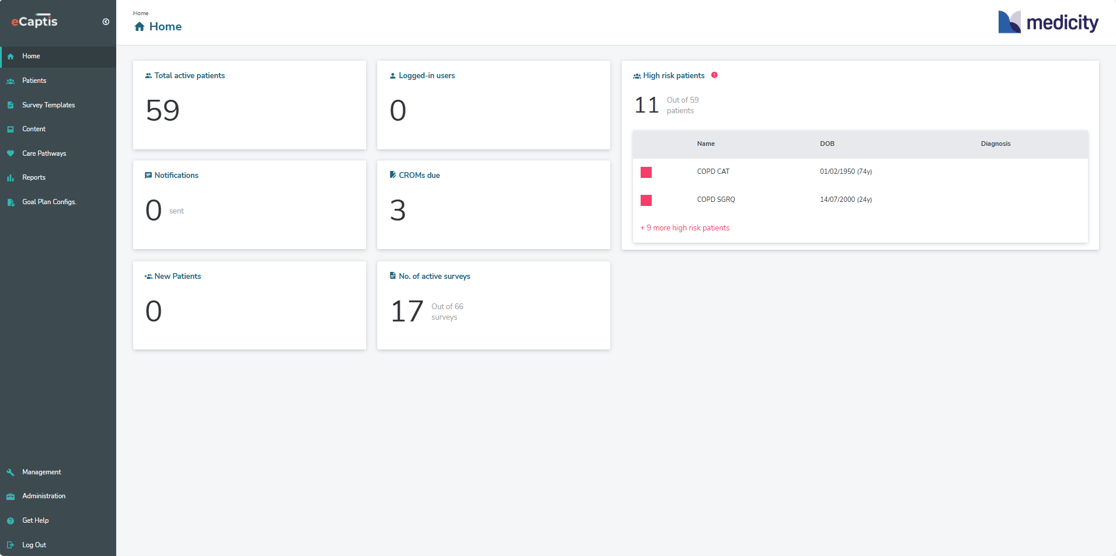Click the Total active patients card

pos(249,105)
